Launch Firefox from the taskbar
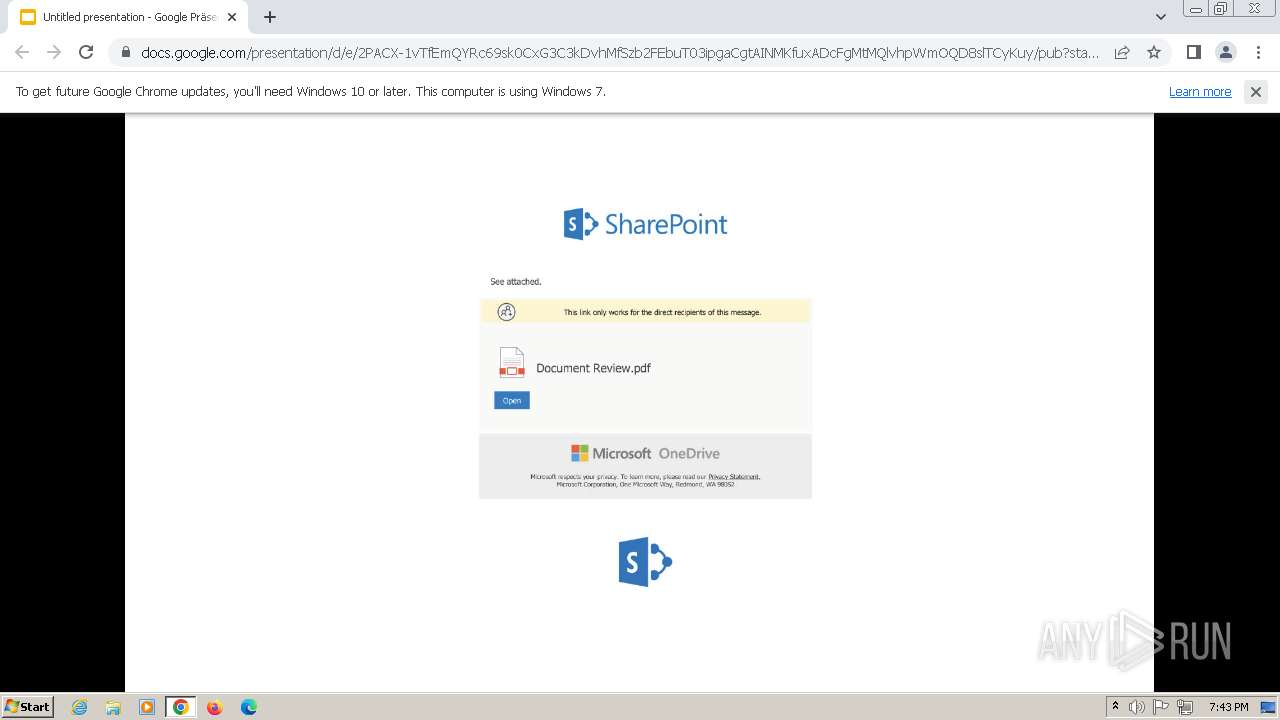Image resolution: width=1280 pixels, height=720 pixels. (214, 707)
